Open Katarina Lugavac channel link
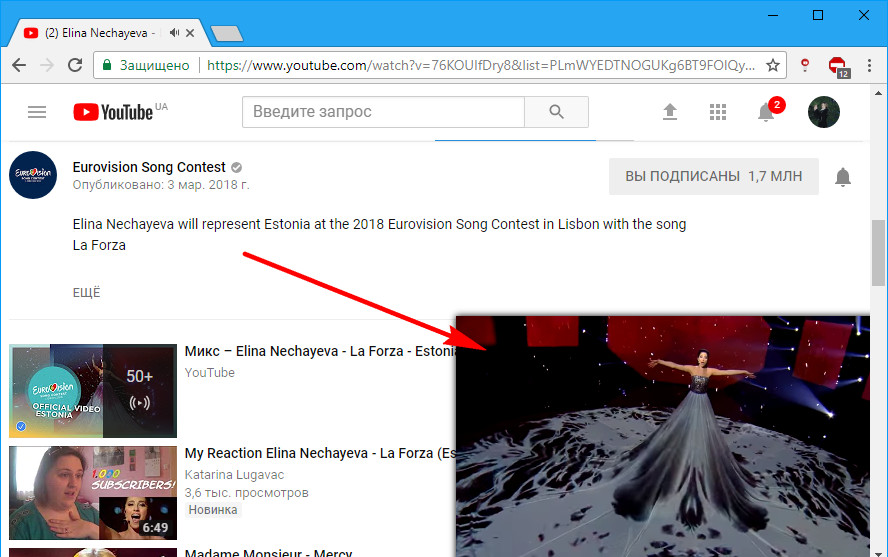Screen dimensions: 888x557 point(234,475)
